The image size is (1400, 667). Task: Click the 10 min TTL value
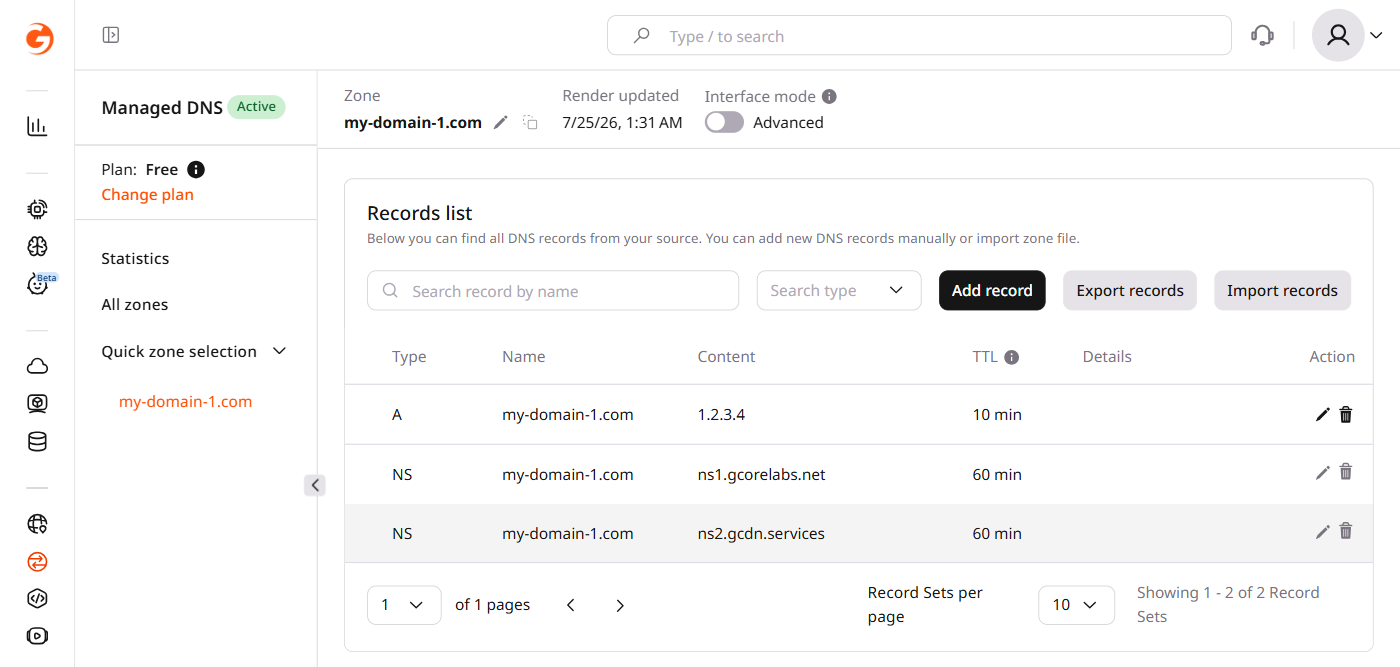pos(997,415)
